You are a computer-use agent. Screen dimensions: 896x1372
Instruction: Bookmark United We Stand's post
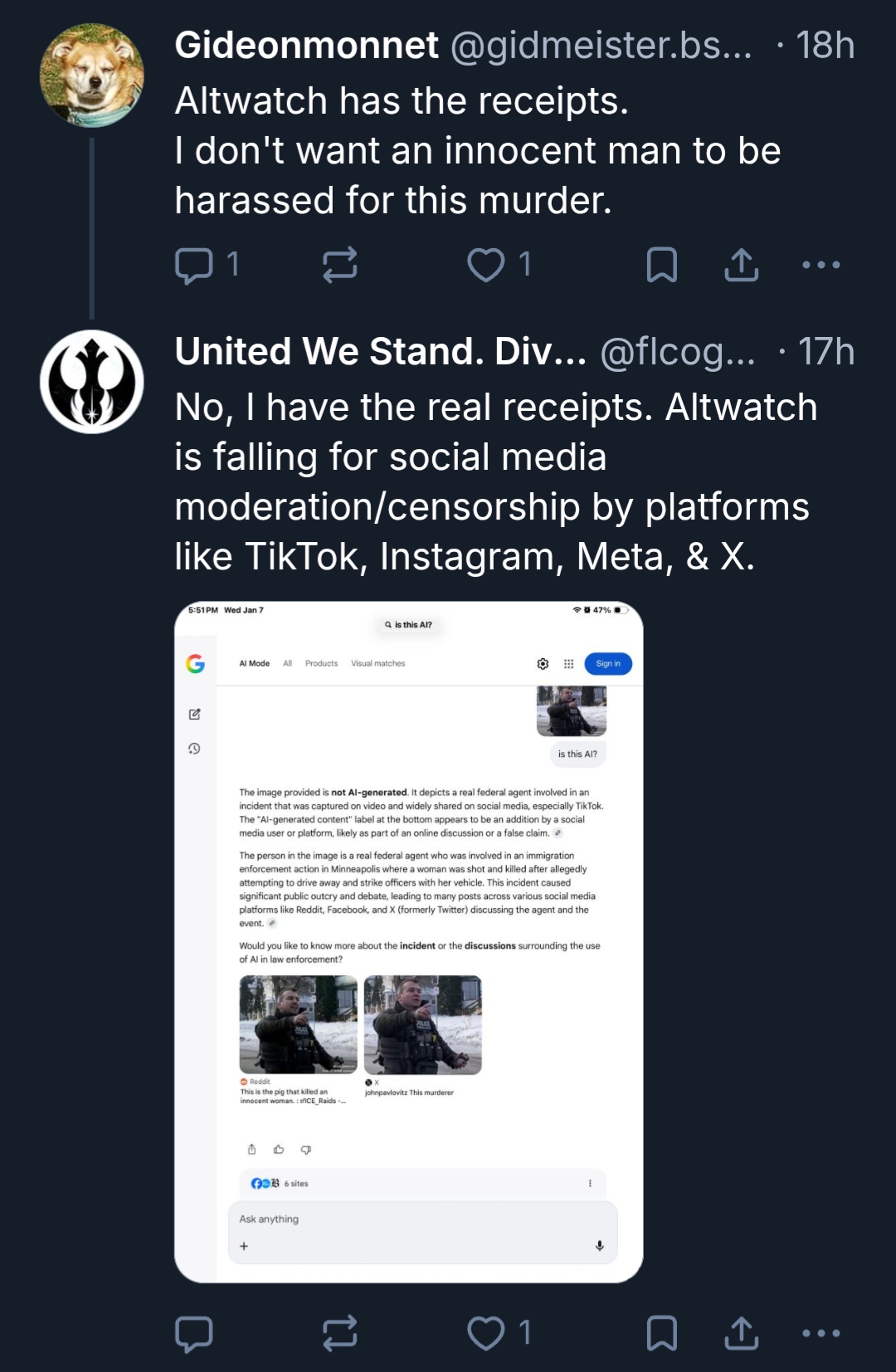point(661,1334)
